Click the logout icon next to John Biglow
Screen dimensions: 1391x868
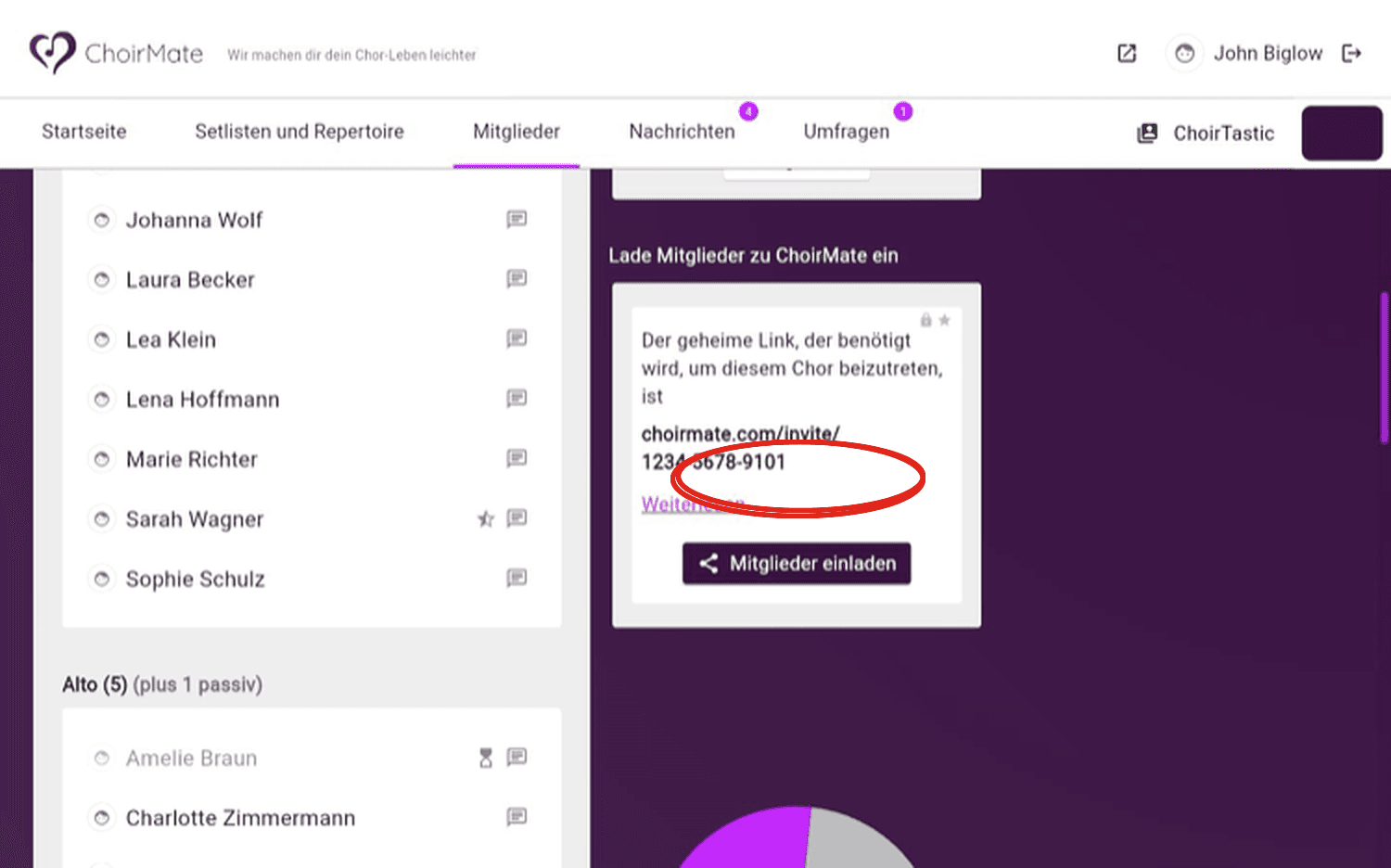point(1352,54)
